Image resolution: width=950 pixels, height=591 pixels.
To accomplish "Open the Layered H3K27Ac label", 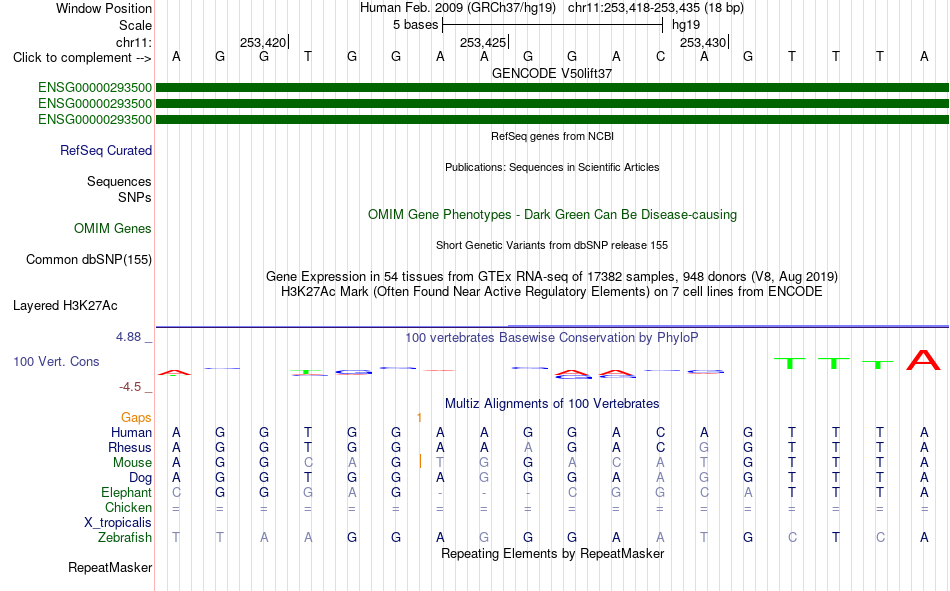I will 65,306.
